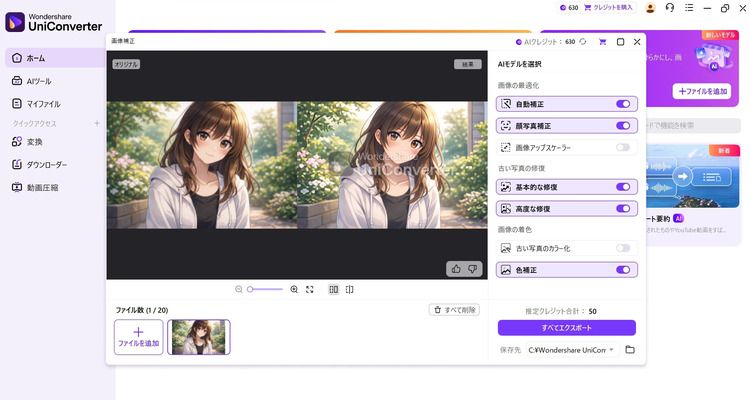Toggle the 高度な修復 switch
The width and height of the screenshot is (750, 400).
point(623,209)
